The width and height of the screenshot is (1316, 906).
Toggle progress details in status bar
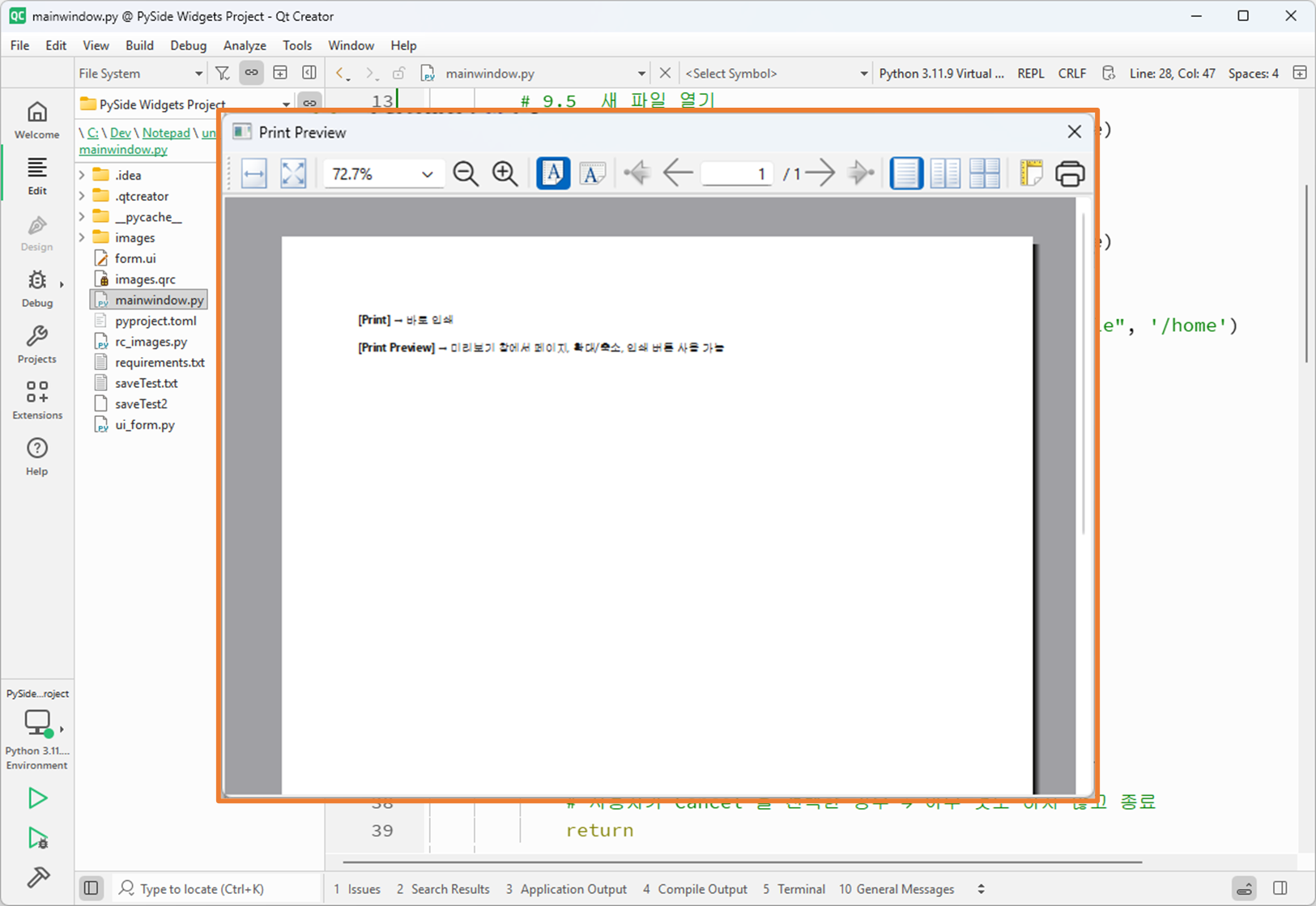click(x=1245, y=889)
